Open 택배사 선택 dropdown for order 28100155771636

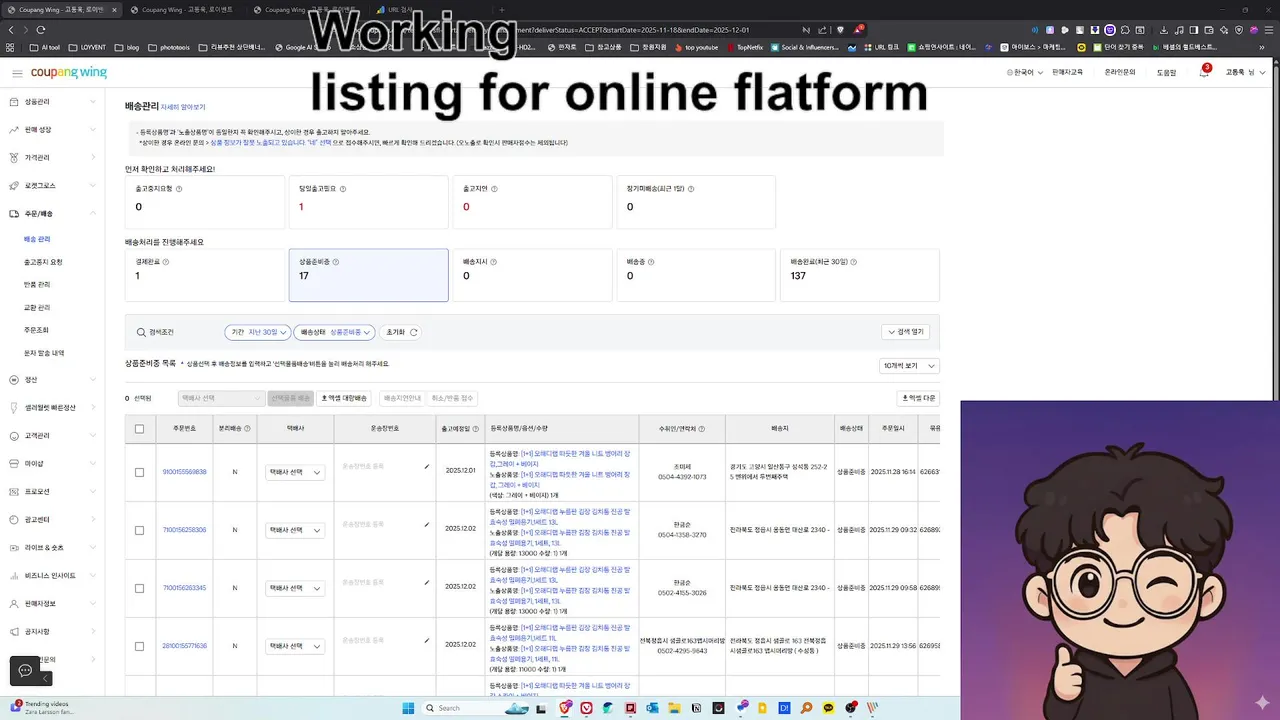pos(295,646)
